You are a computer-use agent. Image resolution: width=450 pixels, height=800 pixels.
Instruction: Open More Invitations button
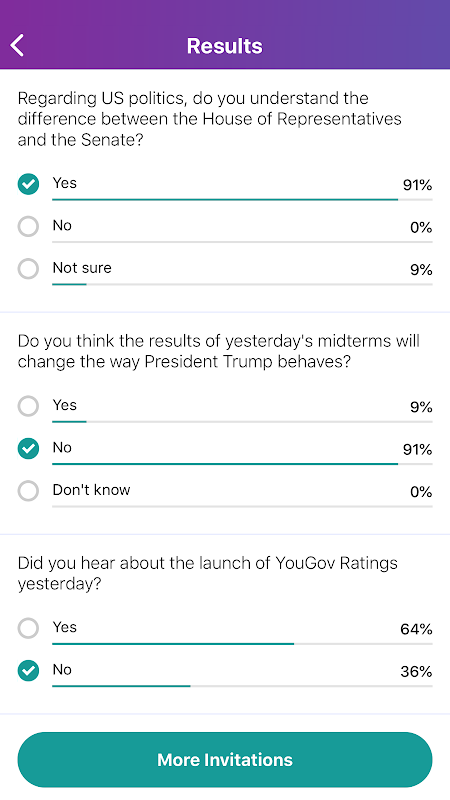[225, 760]
